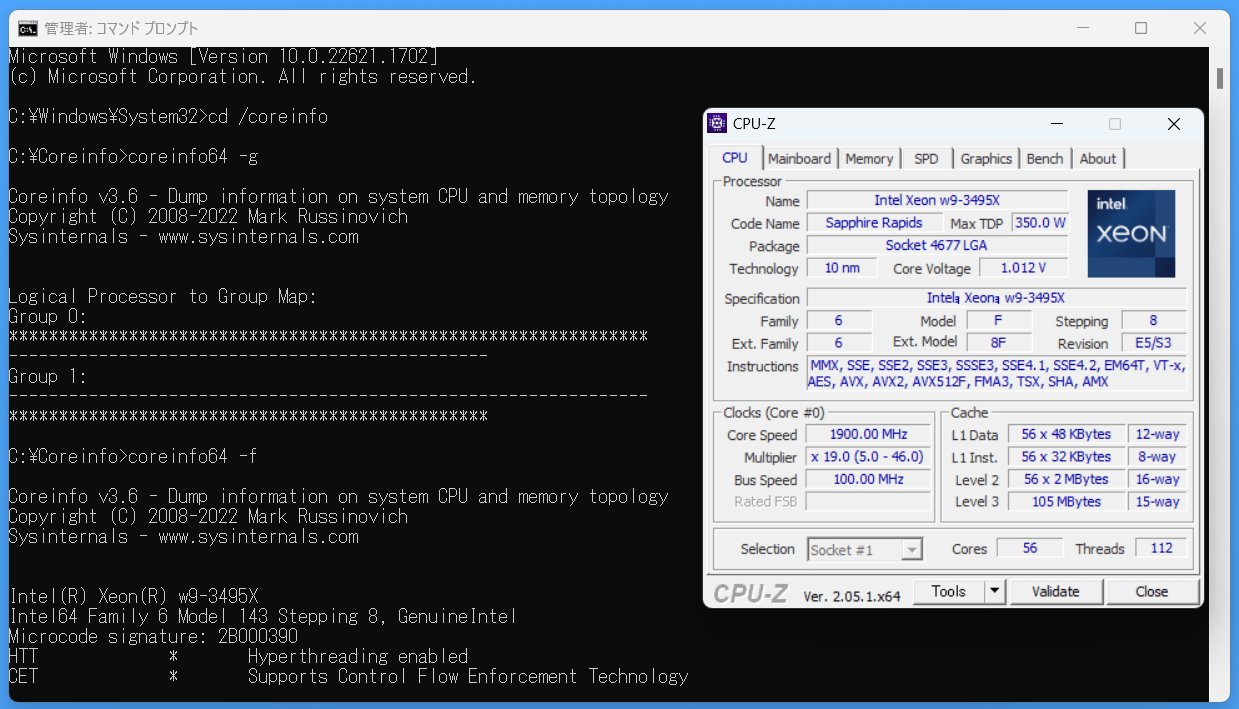Click 'Logical Processor to Group Map:' text
Image resolution: width=1239 pixels, height=709 pixels.
coord(163,297)
